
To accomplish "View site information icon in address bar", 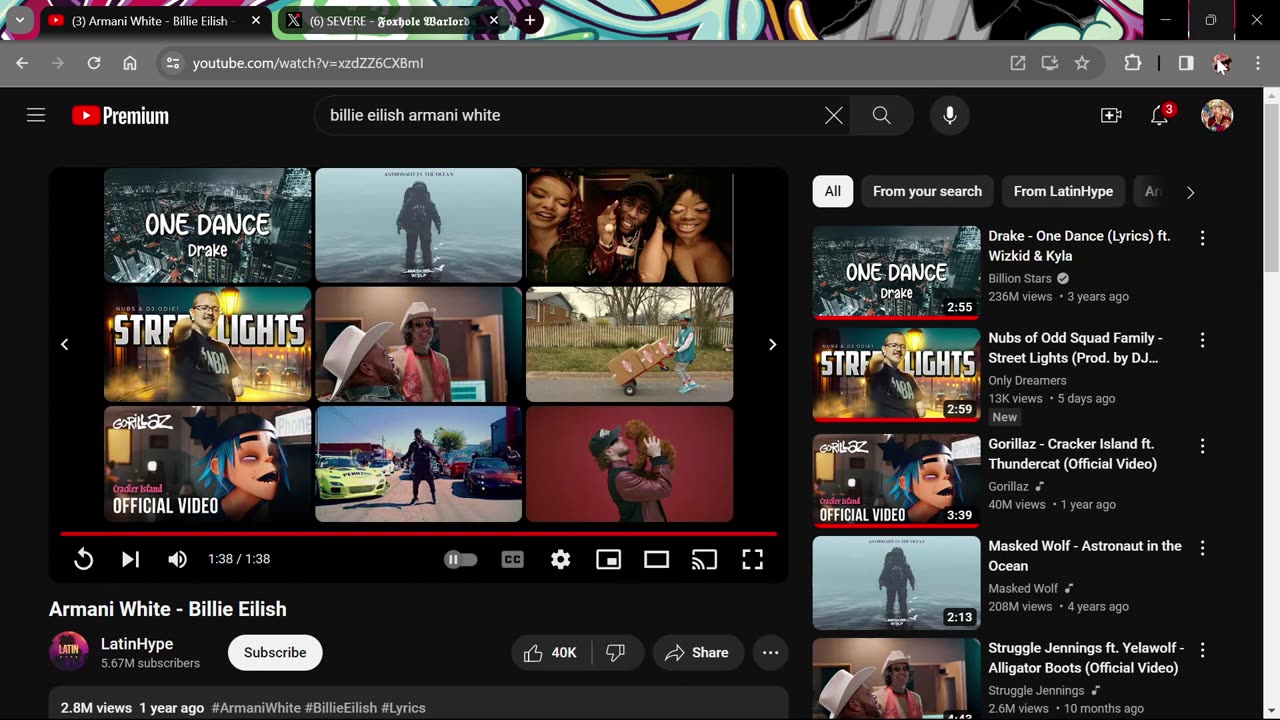I will pyautogui.click(x=173, y=63).
